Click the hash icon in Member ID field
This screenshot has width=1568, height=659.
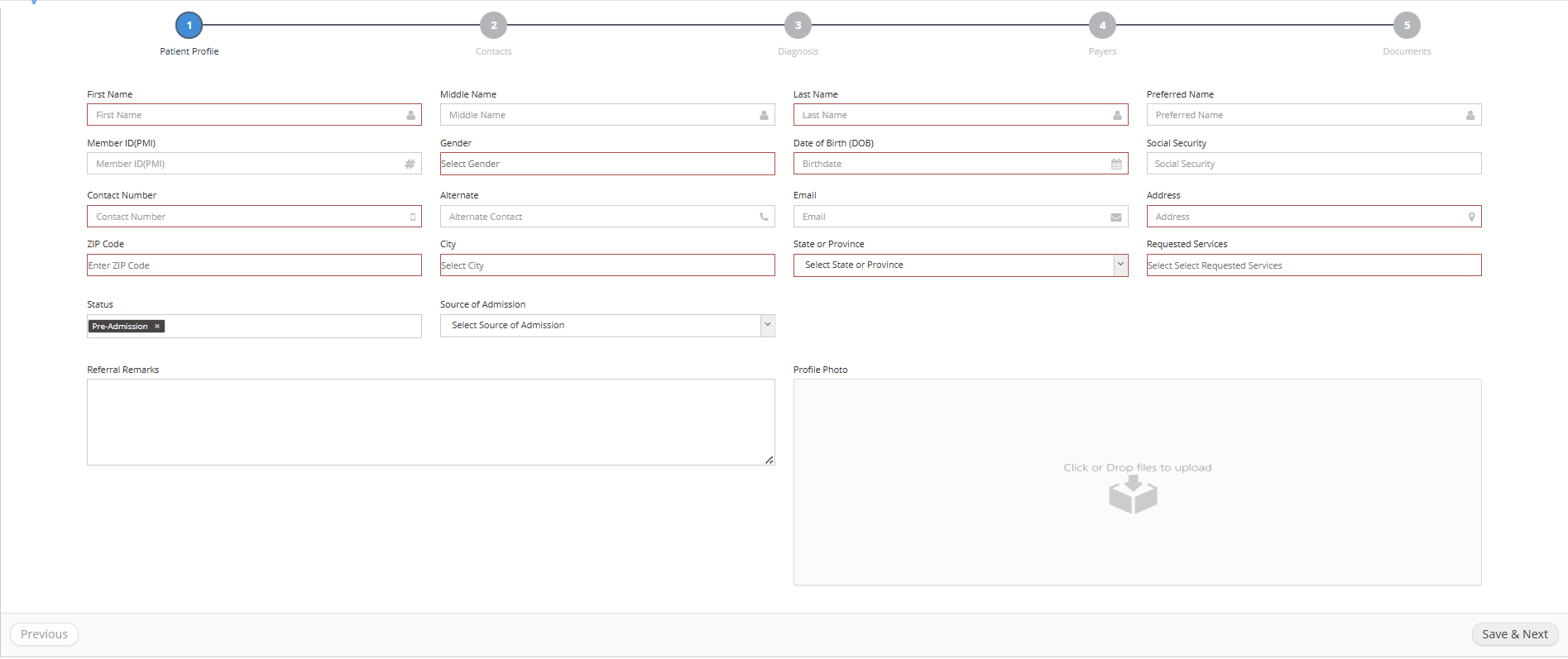point(410,165)
